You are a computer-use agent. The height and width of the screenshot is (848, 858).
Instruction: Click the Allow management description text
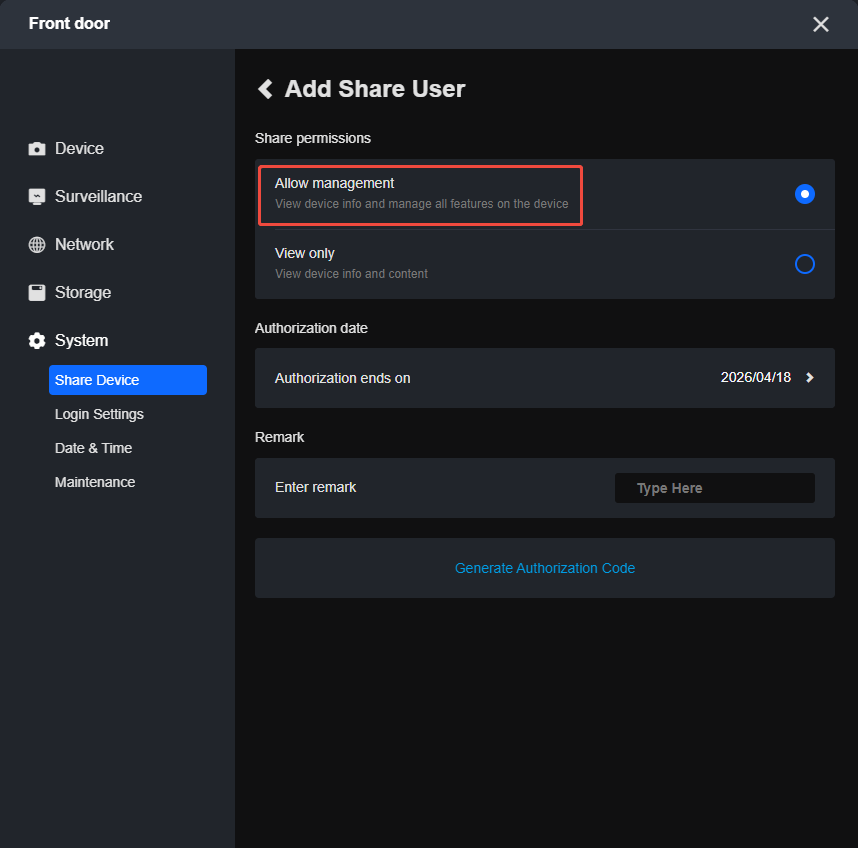pos(421,204)
